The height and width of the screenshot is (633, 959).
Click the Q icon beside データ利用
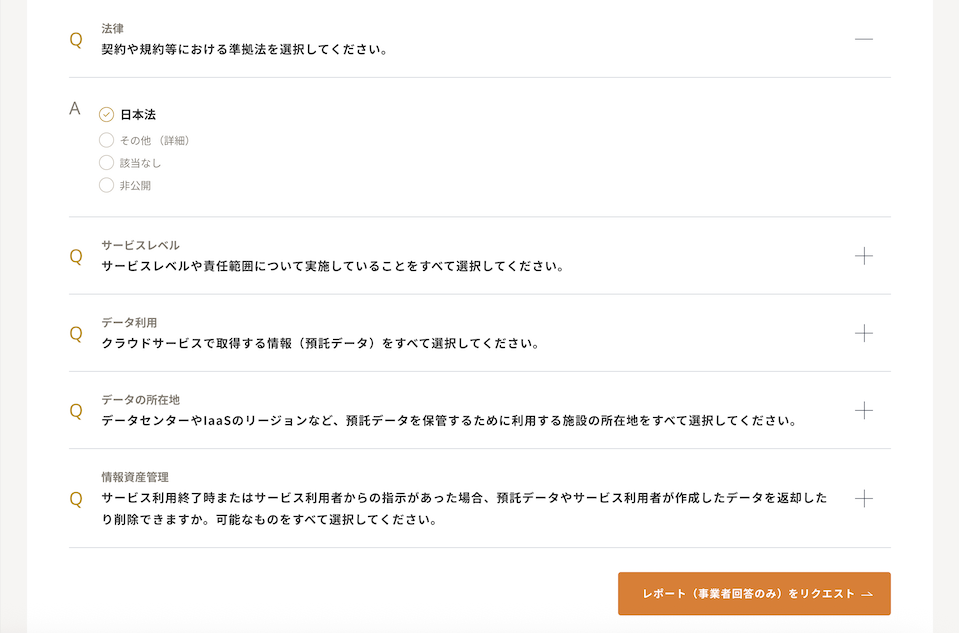click(x=76, y=334)
